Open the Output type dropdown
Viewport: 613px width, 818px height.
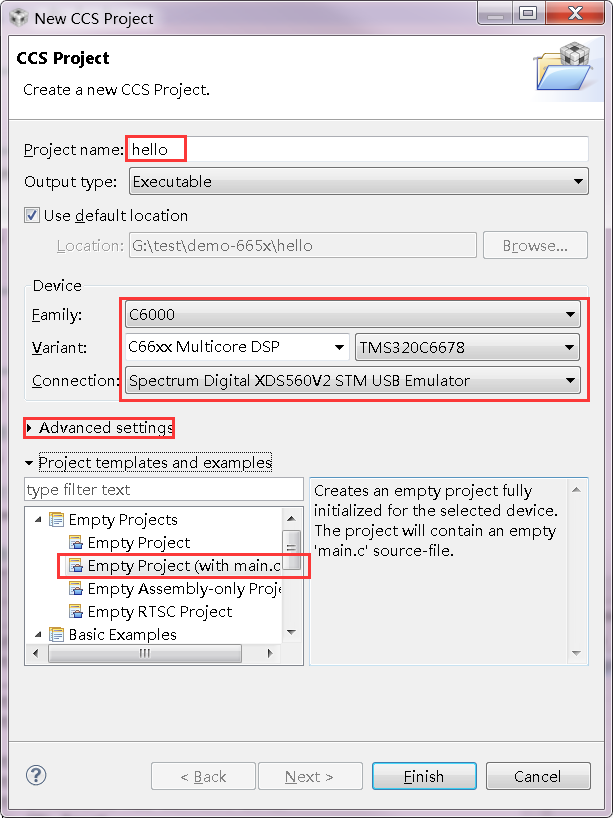pyautogui.click(x=358, y=182)
